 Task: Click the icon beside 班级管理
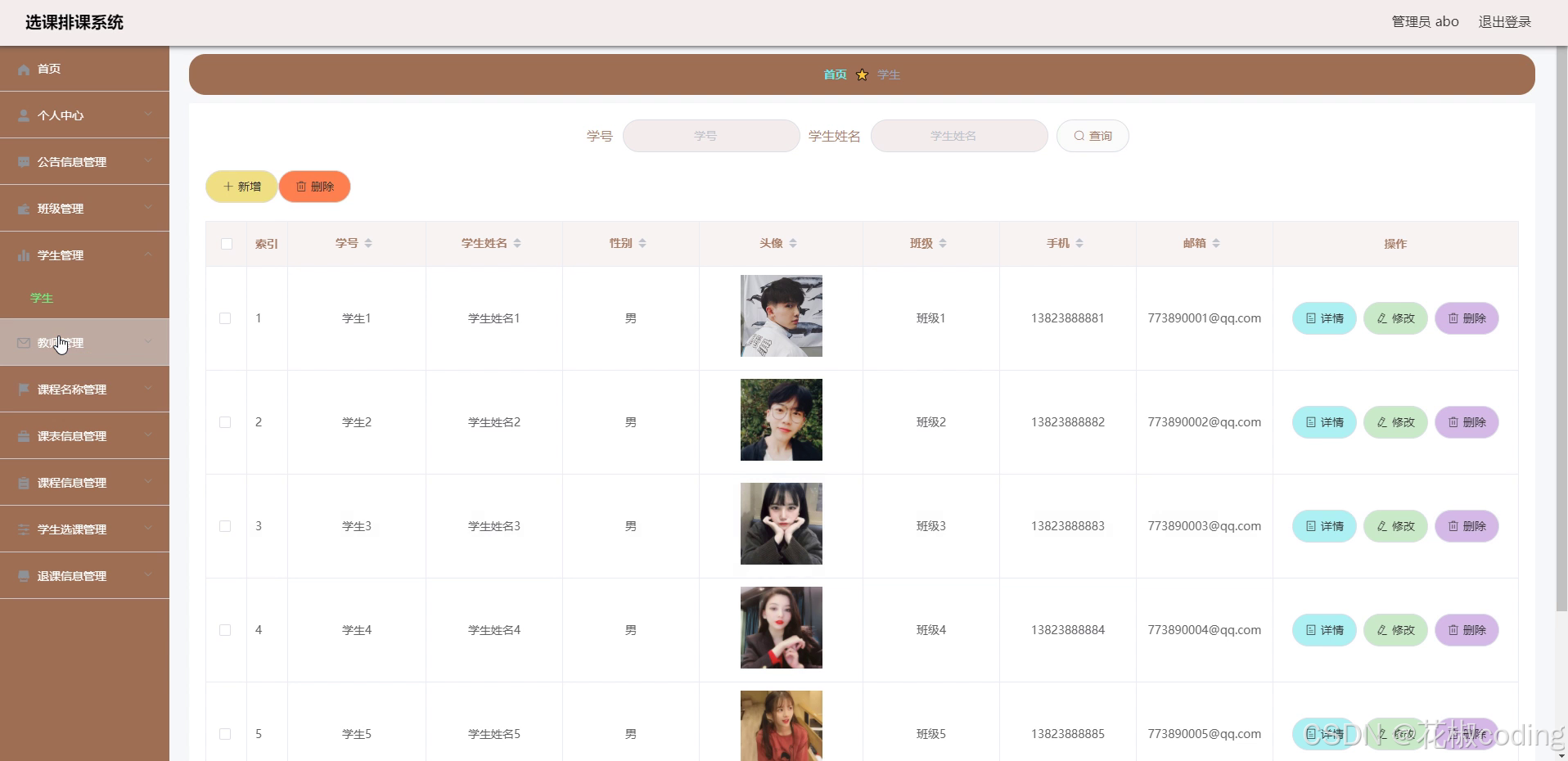point(24,209)
